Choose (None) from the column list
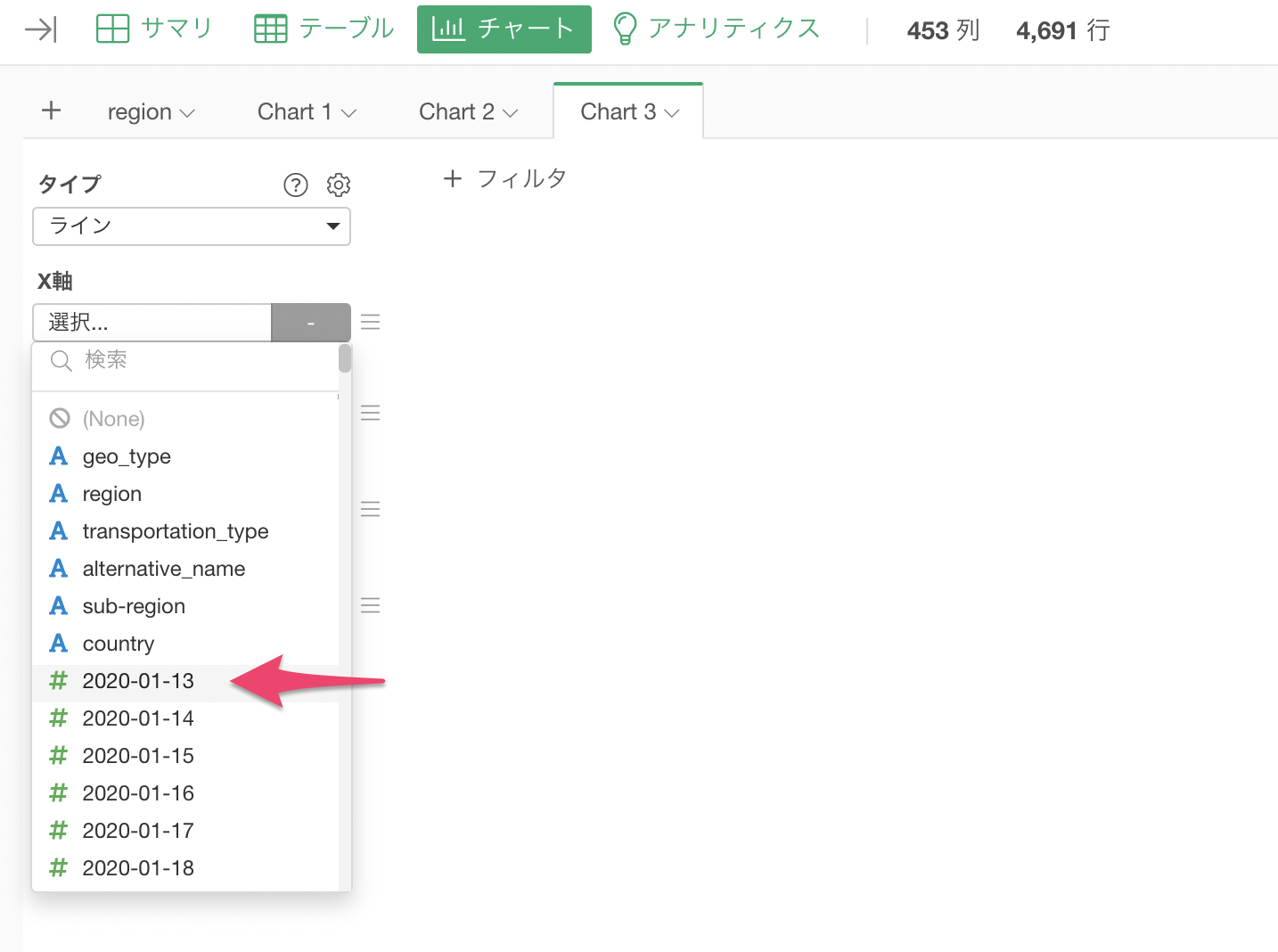The height and width of the screenshot is (952, 1278). [185, 419]
